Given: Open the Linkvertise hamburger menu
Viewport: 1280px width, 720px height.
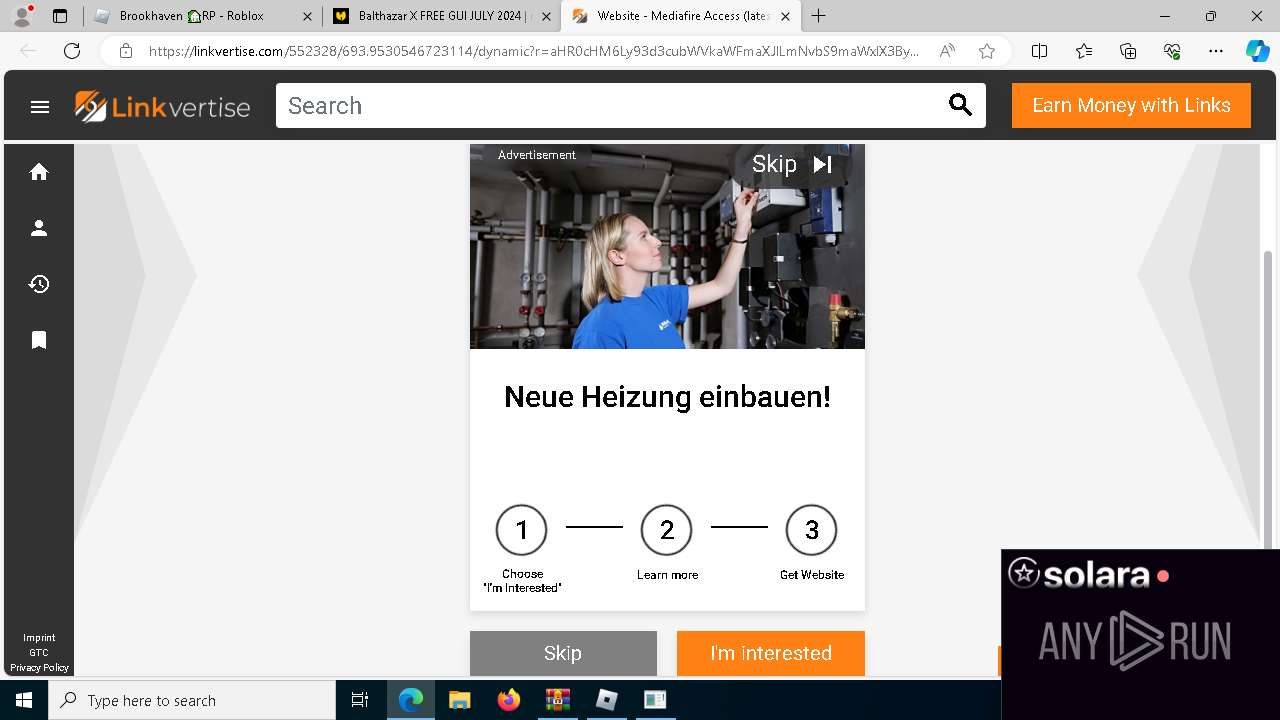Looking at the screenshot, I should (x=40, y=107).
